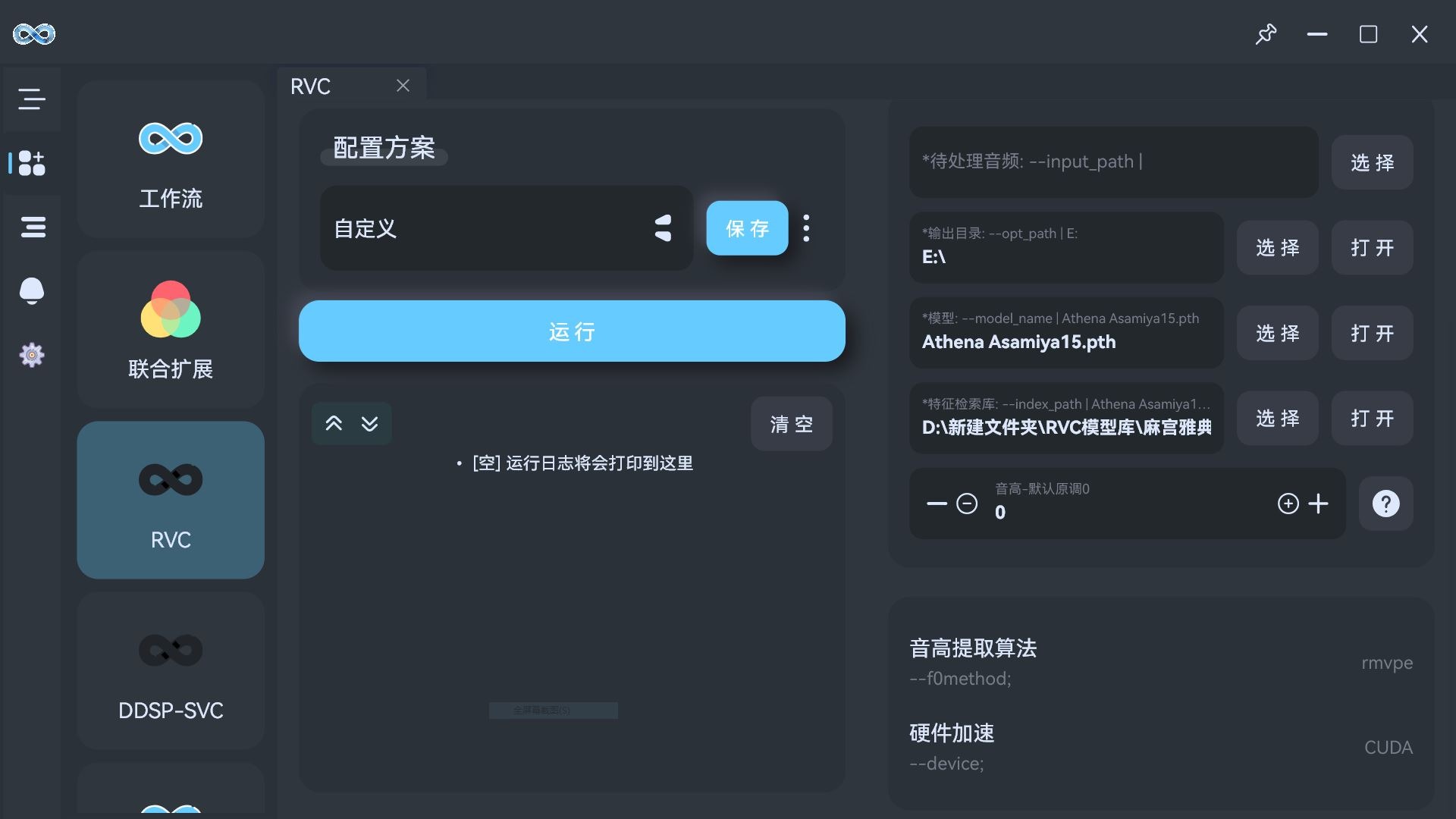Increase pitch with the plus stepper

point(1318,504)
